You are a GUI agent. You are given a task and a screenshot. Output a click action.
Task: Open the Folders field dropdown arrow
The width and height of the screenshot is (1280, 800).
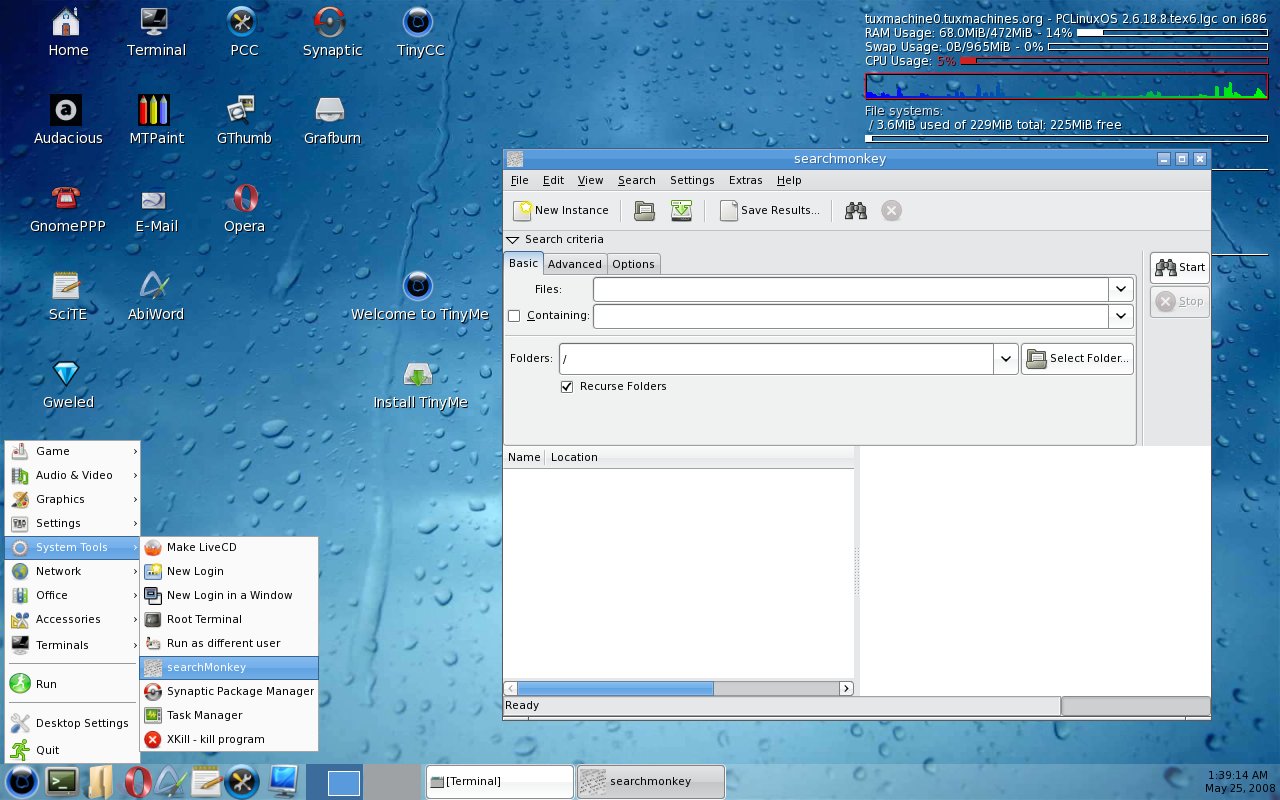pyautogui.click(x=1005, y=358)
